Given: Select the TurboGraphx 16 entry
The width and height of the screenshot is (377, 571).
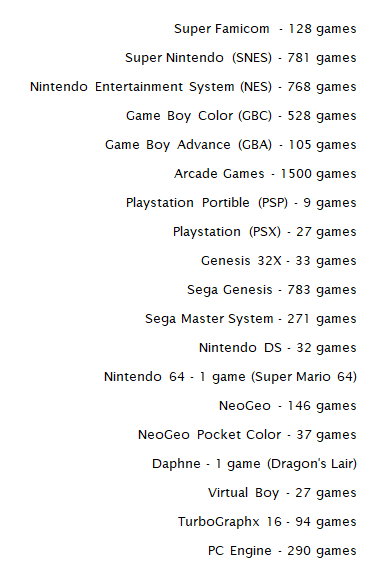Looking at the screenshot, I should 267,522.
